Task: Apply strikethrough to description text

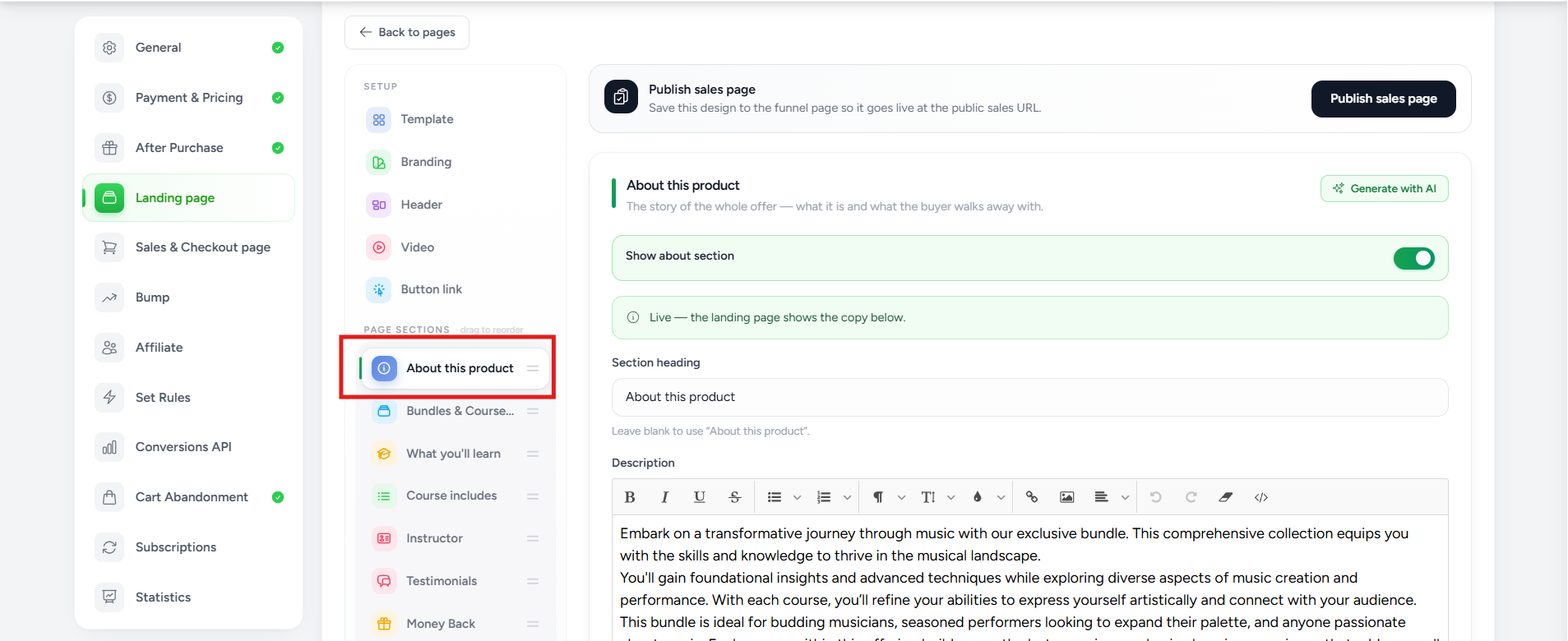Action: point(735,497)
